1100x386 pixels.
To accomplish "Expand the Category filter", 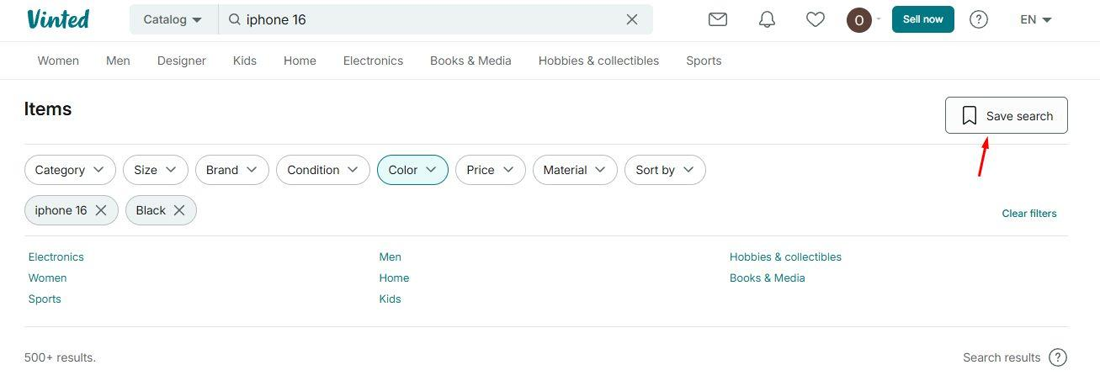I will (70, 170).
